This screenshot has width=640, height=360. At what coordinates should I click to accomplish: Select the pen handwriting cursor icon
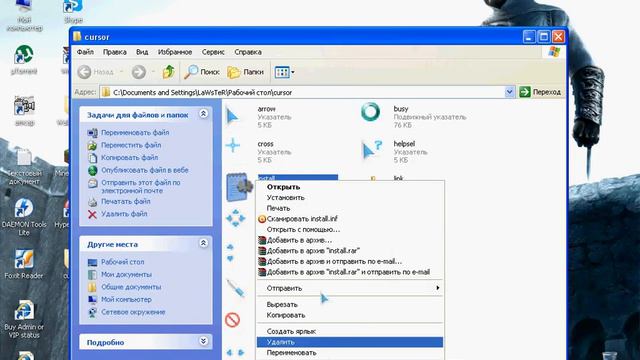coord(236,288)
